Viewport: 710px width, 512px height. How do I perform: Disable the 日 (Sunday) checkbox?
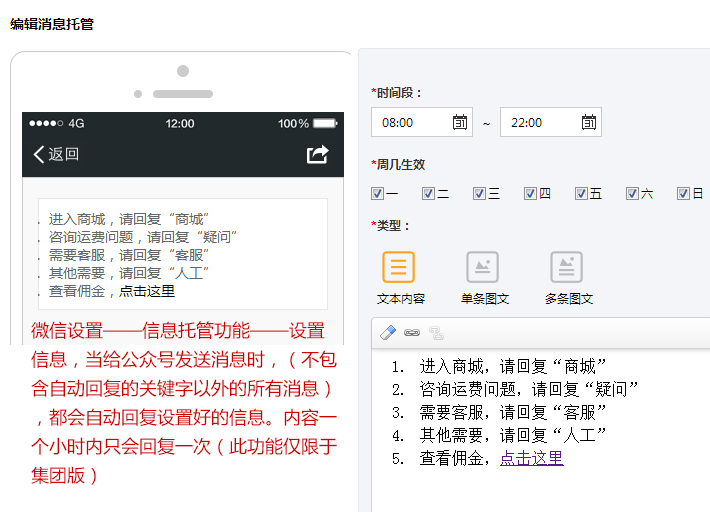pyautogui.click(x=684, y=194)
